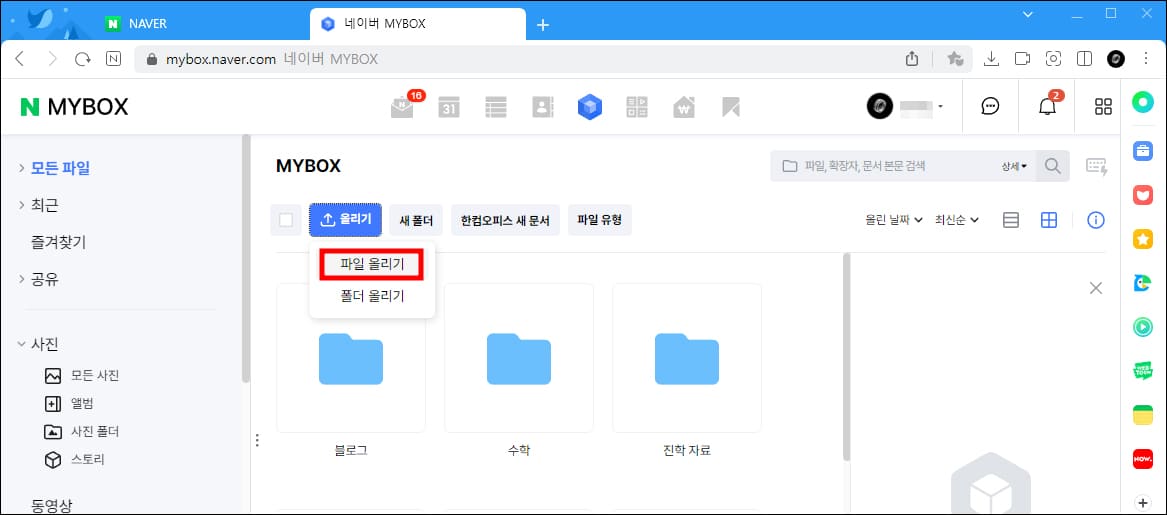Open a new browser tab

543,25
